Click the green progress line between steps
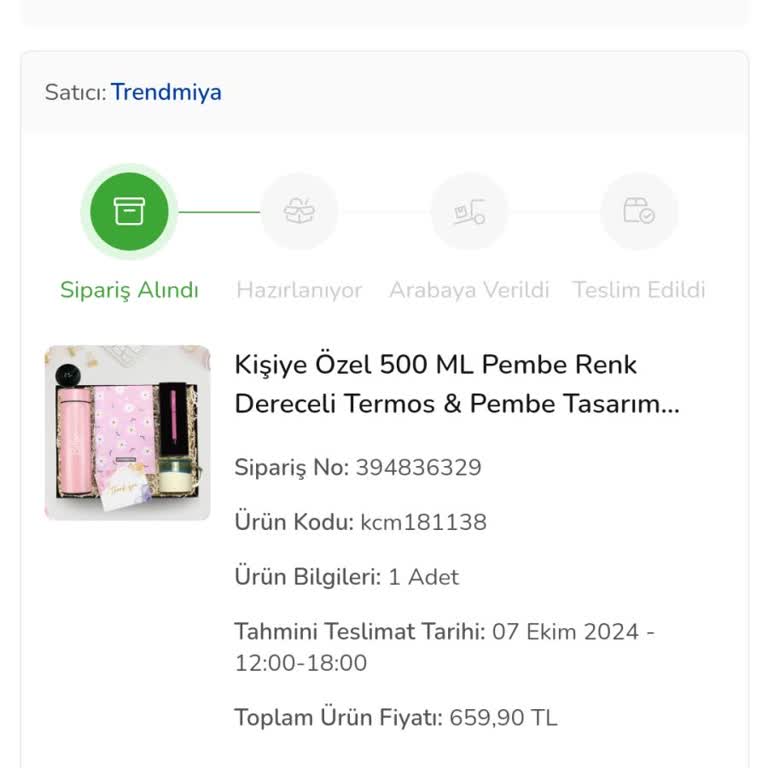The height and width of the screenshot is (768, 768). tap(218, 212)
